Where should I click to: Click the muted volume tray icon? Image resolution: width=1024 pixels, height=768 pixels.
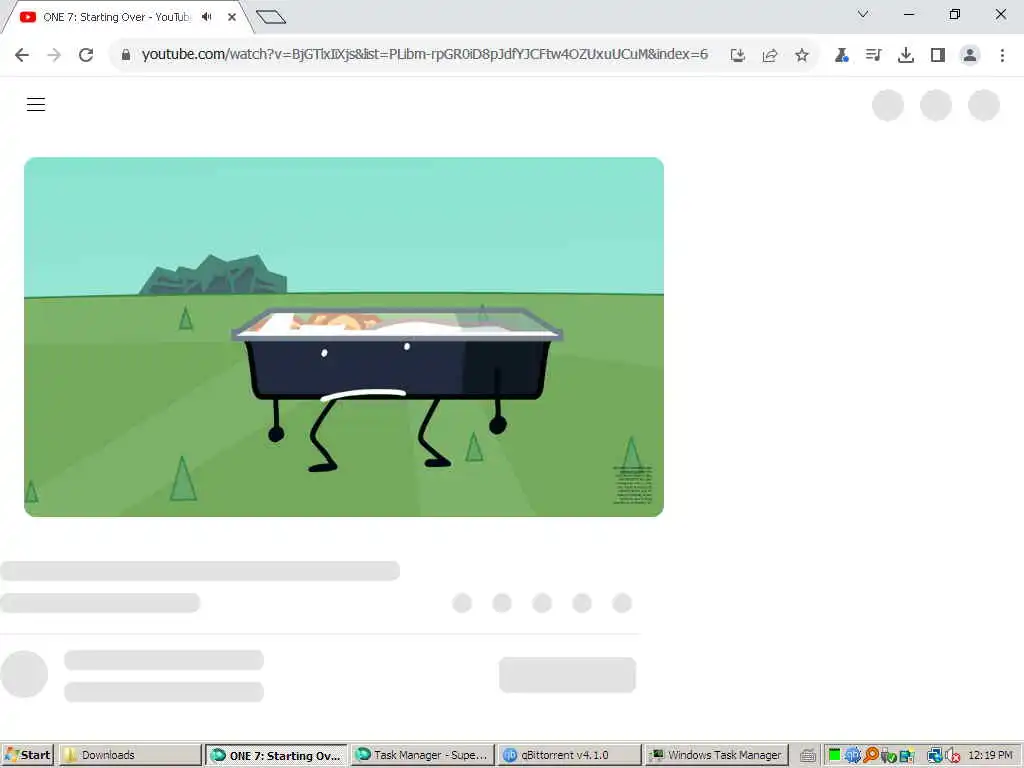coord(952,756)
